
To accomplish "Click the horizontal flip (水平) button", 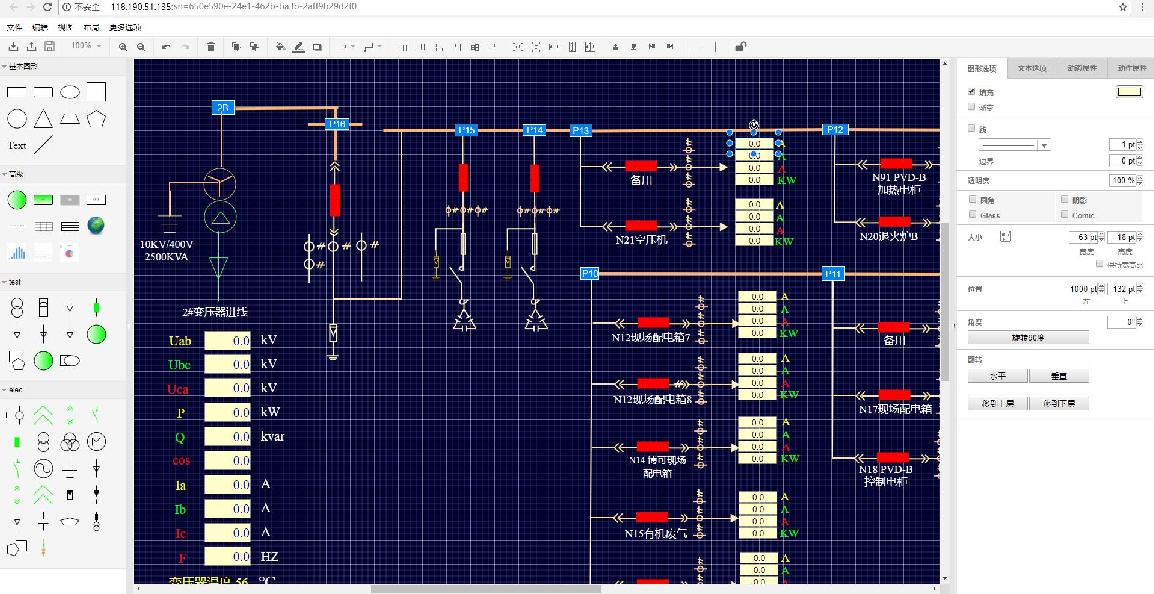I will 997,376.
